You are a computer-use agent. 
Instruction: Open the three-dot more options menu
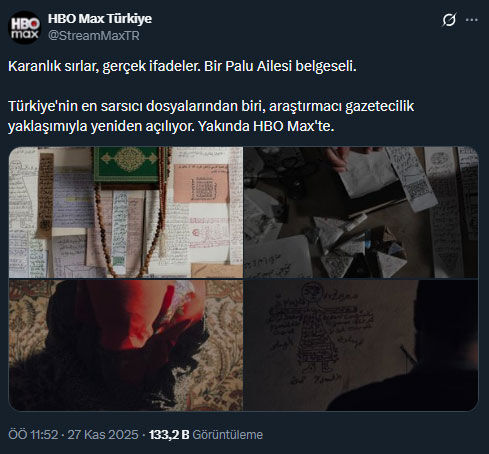[x=472, y=20]
